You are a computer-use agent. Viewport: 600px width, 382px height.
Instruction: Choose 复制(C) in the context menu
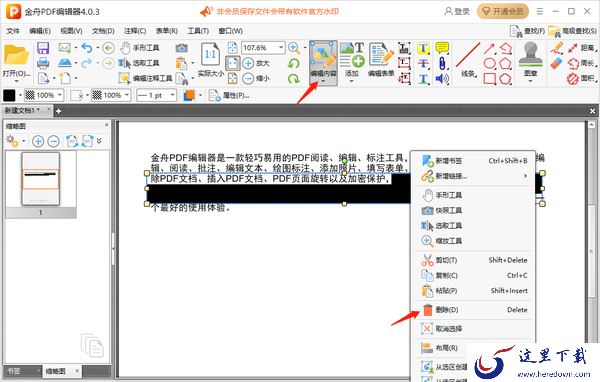click(474, 275)
